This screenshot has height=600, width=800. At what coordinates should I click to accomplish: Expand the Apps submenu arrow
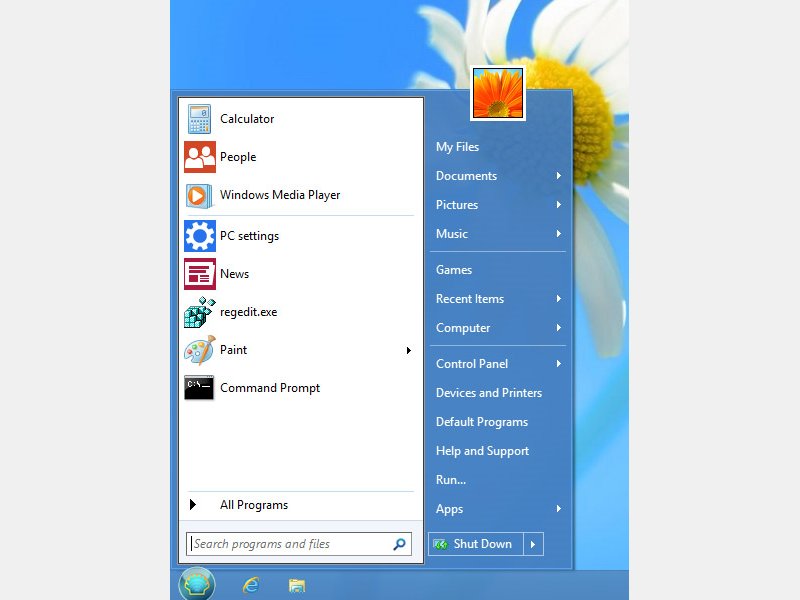click(x=559, y=509)
